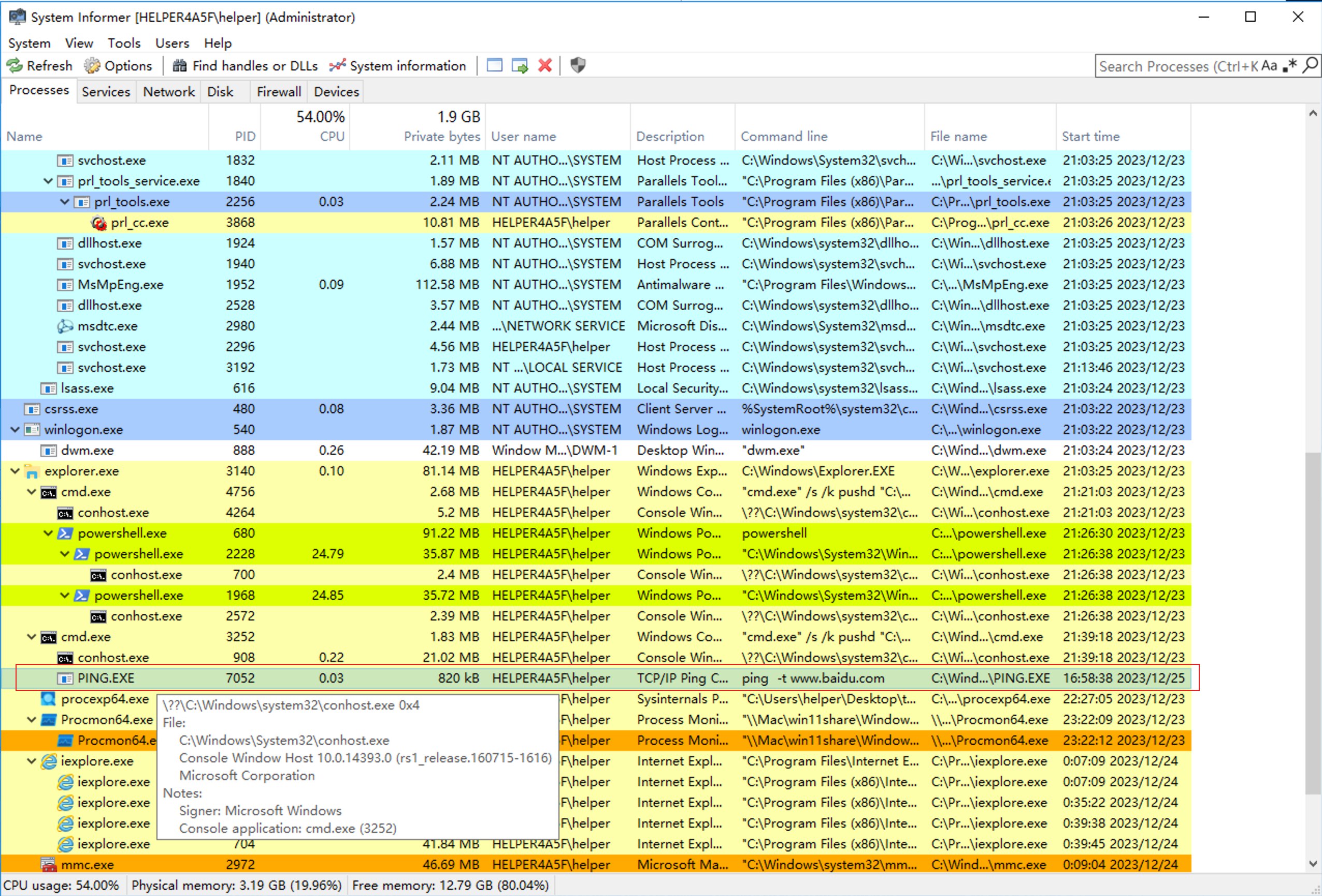Click the vertical scrollbar thumb
1322x896 pixels.
click(x=1312, y=623)
